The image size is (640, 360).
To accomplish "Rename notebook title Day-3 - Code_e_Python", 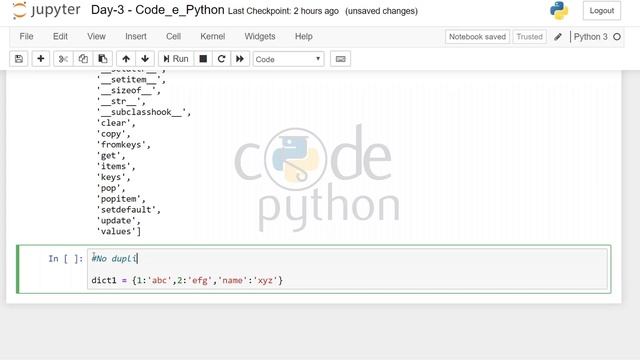I will [x=158, y=10].
